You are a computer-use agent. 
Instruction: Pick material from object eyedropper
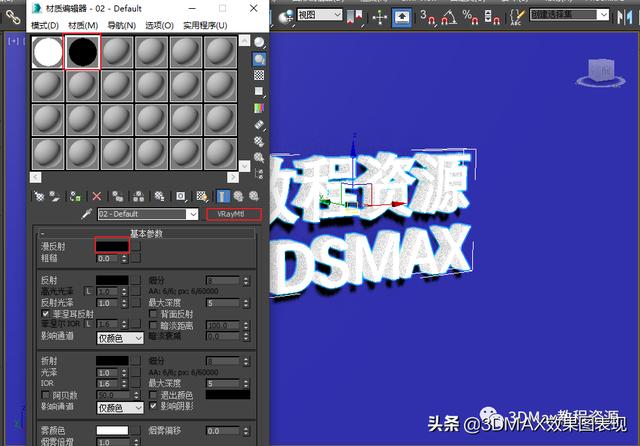coord(86,214)
